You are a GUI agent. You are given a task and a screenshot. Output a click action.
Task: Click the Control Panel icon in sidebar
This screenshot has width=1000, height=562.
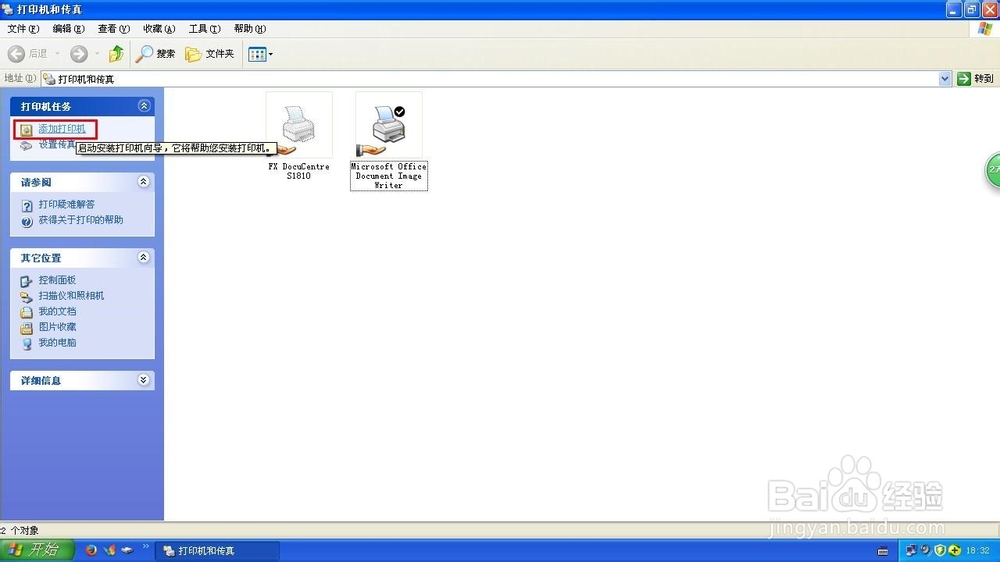click(26, 281)
